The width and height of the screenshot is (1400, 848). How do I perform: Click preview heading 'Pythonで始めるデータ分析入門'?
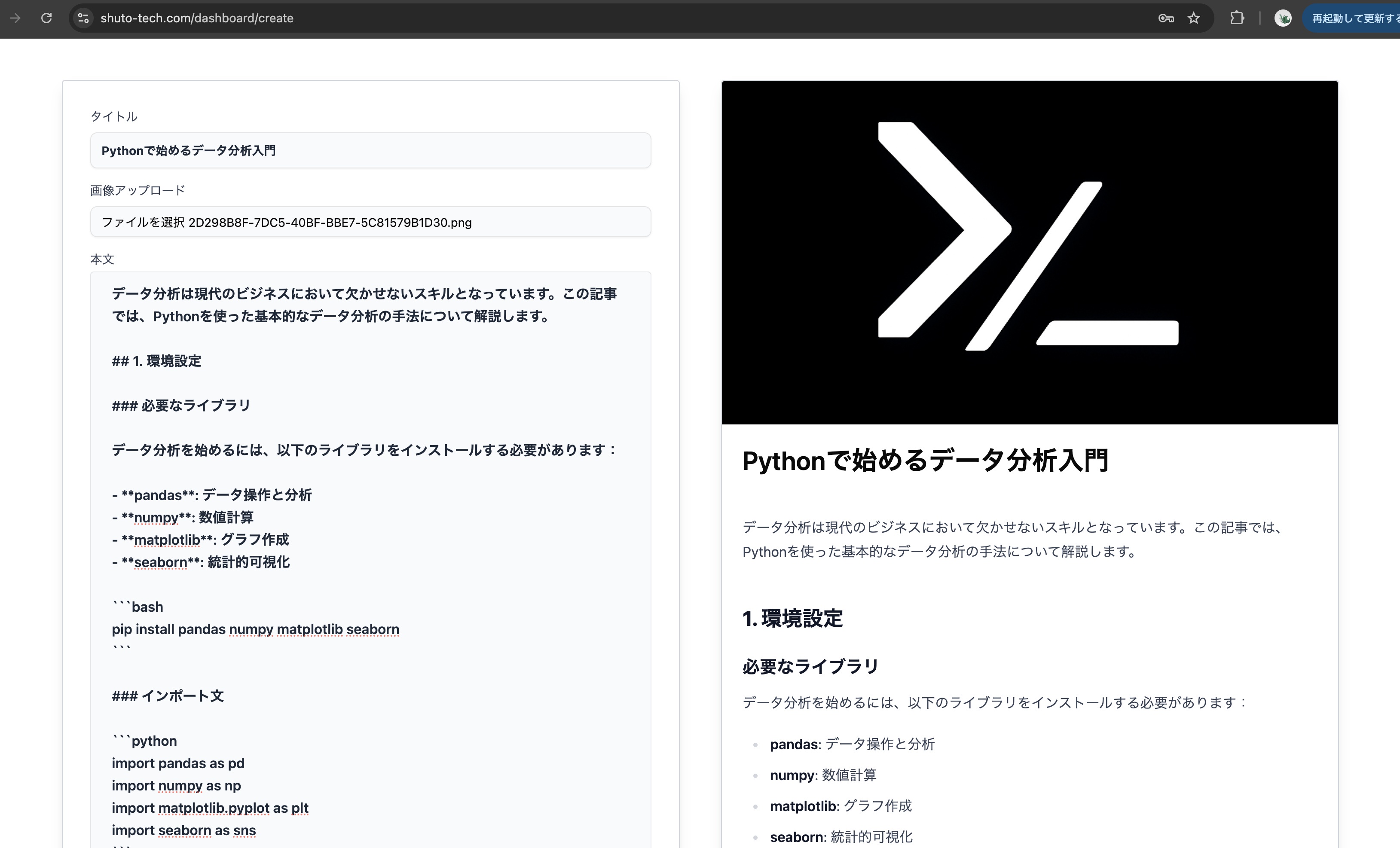pyautogui.click(x=926, y=460)
